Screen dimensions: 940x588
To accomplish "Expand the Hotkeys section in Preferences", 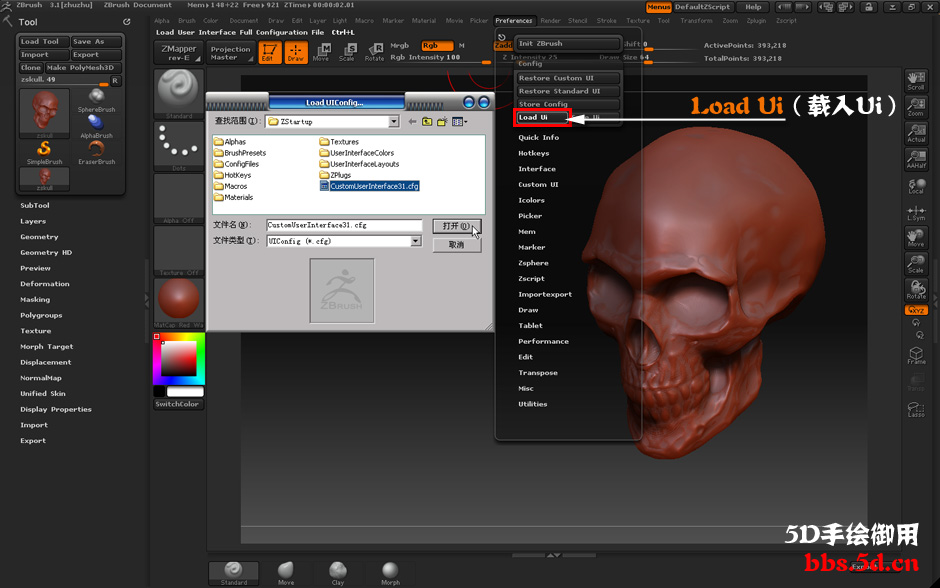I will 534,153.
